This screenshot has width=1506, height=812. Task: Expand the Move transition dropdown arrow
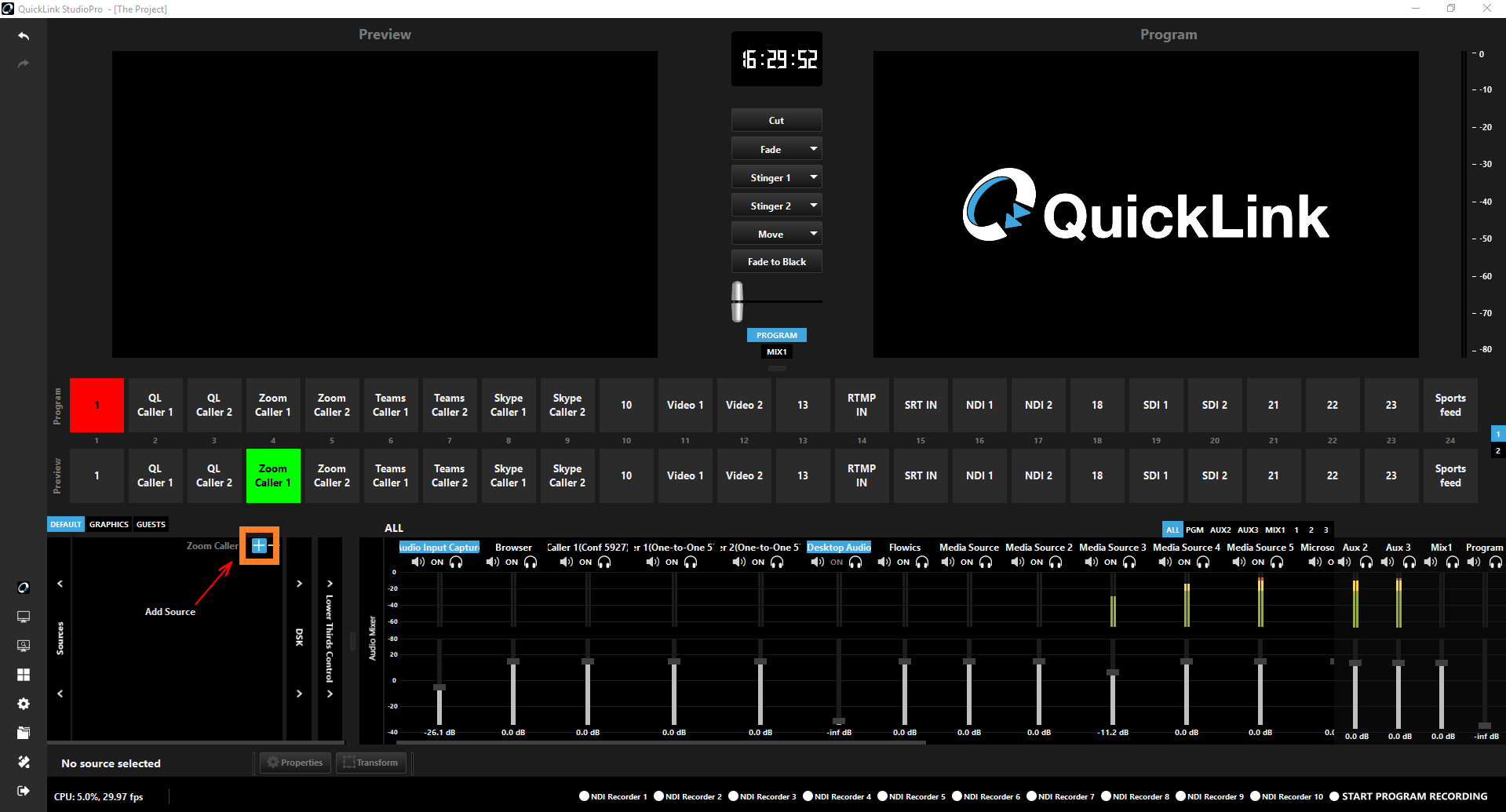point(814,234)
